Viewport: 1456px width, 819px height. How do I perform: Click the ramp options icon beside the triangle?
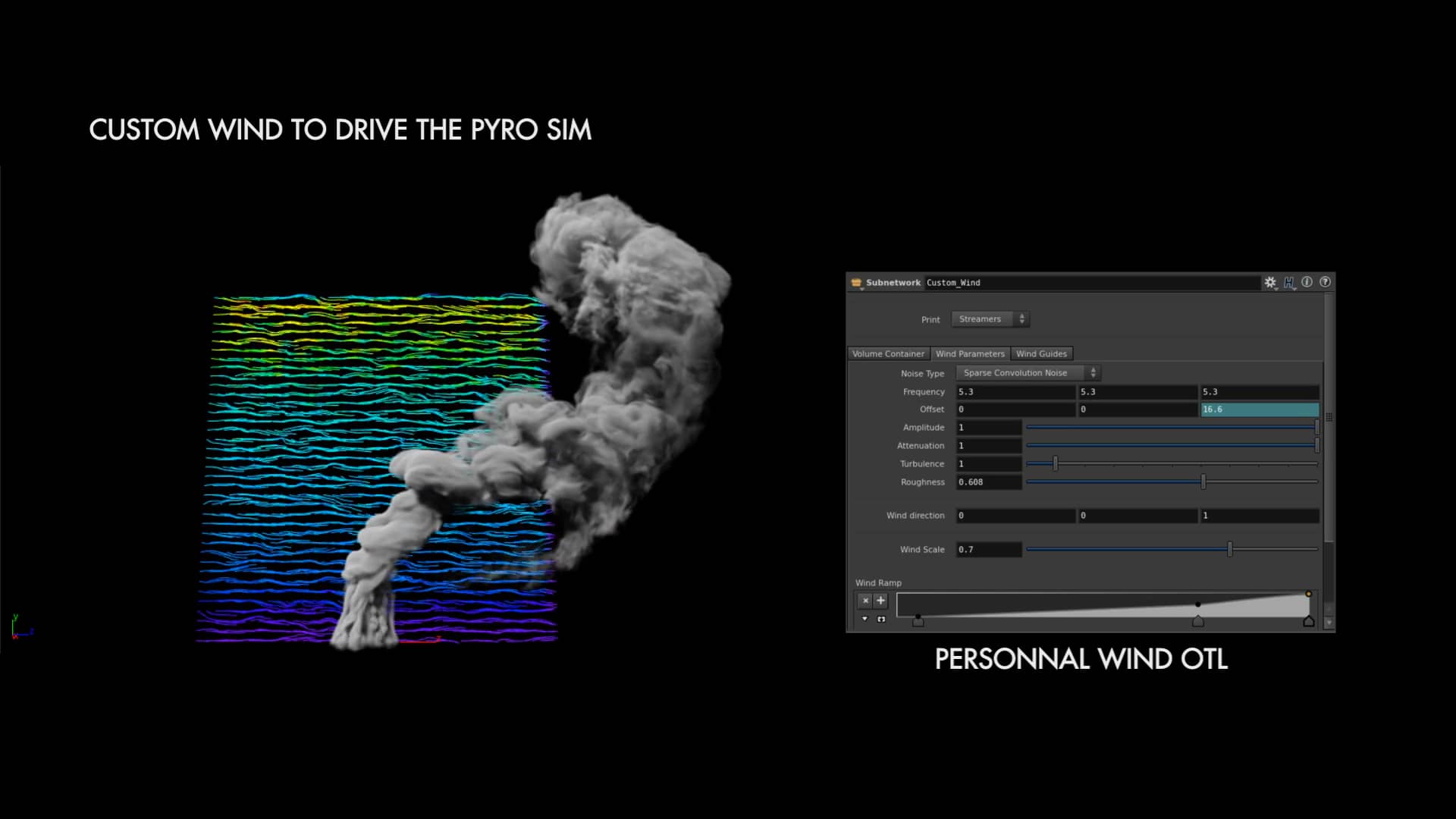(x=881, y=619)
